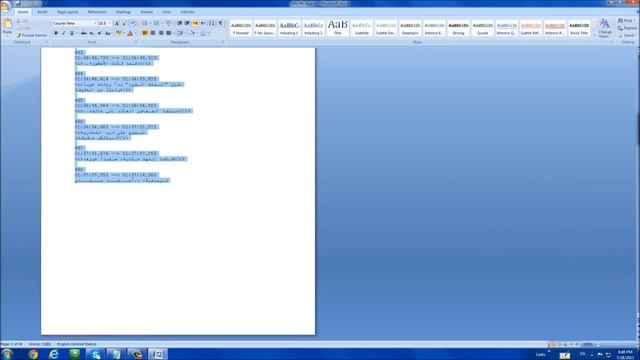Switch to the Review tab
This screenshot has height=360, width=640.
147,12
